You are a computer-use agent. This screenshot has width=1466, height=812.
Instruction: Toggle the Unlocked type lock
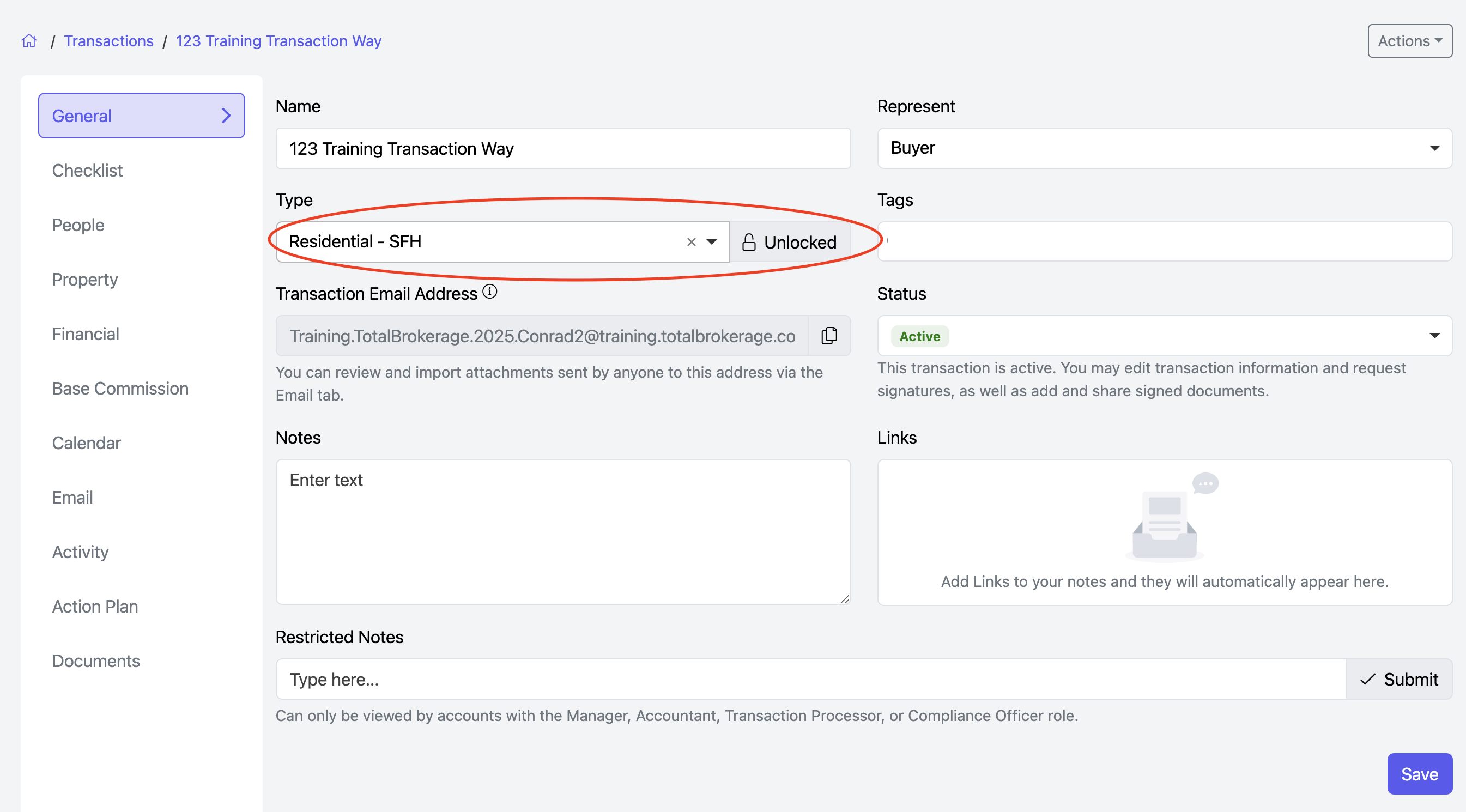point(790,242)
